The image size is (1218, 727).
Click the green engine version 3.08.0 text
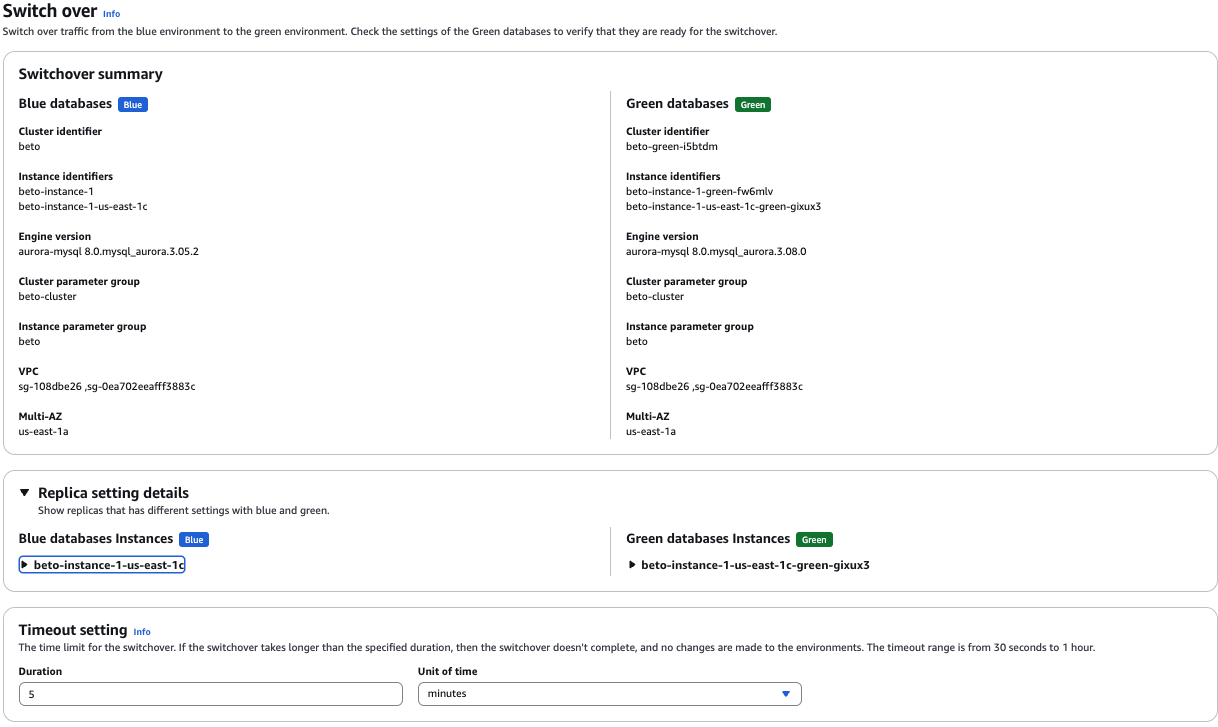715,252
